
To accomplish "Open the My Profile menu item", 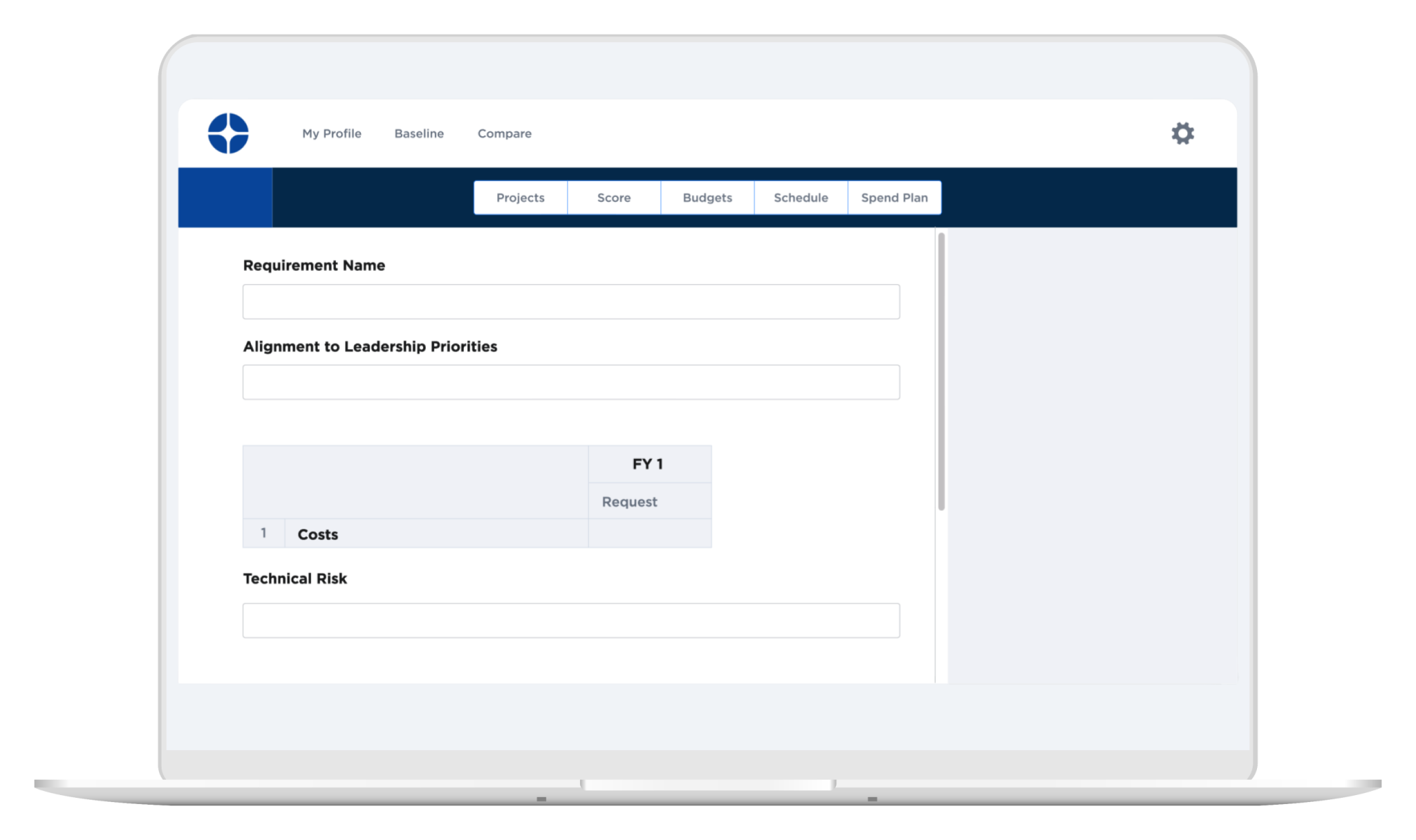I will pos(331,133).
